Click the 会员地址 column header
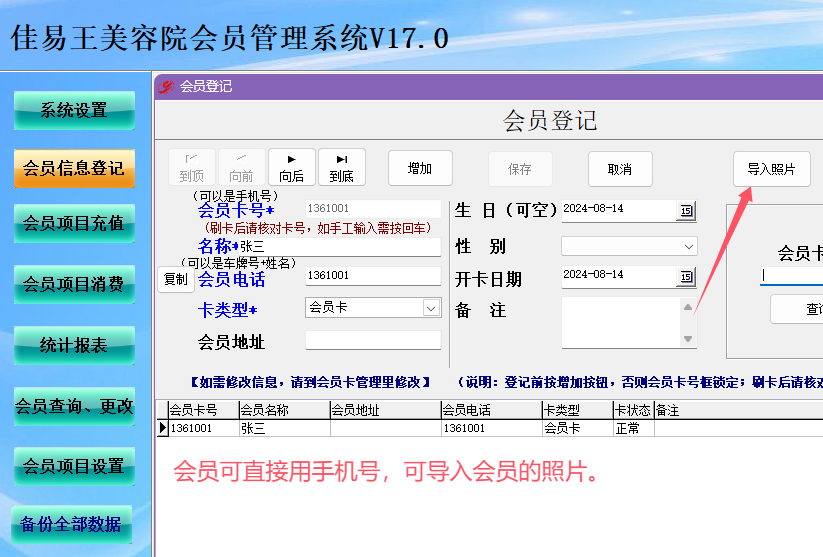The image size is (823, 557). tap(385, 410)
